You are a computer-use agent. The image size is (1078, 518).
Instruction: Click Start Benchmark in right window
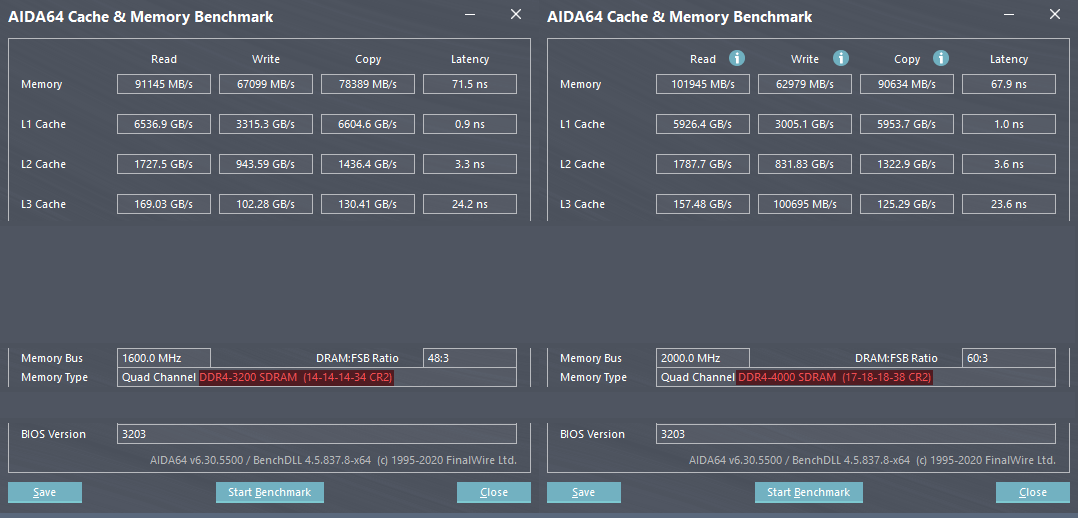[x=808, y=492]
